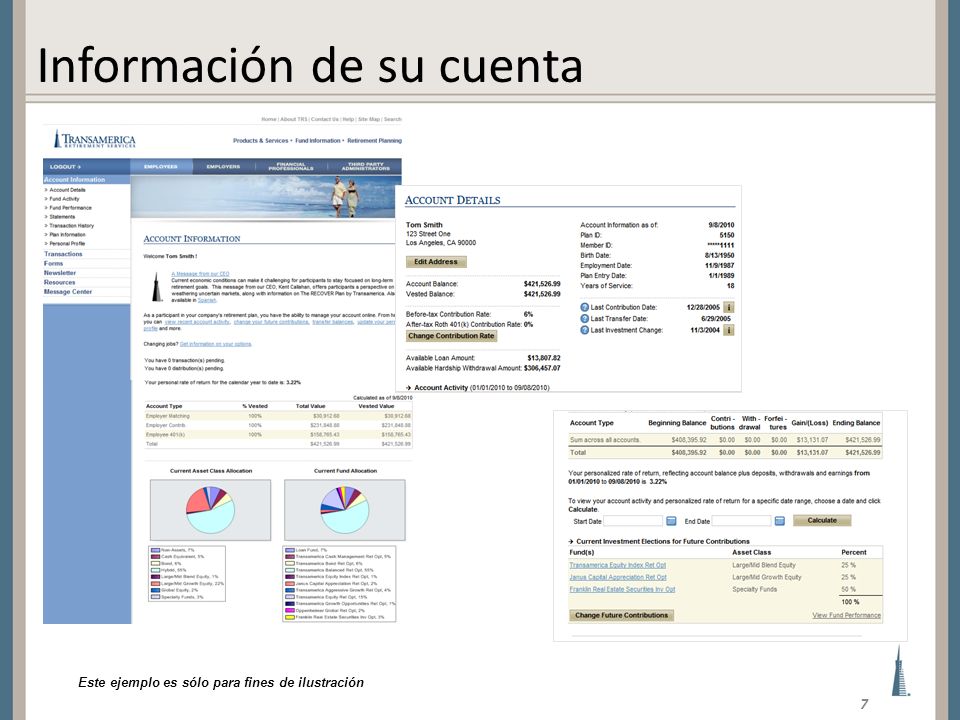The image size is (960, 720).
Task: Open the Fund Information menu
Action: 318,141
